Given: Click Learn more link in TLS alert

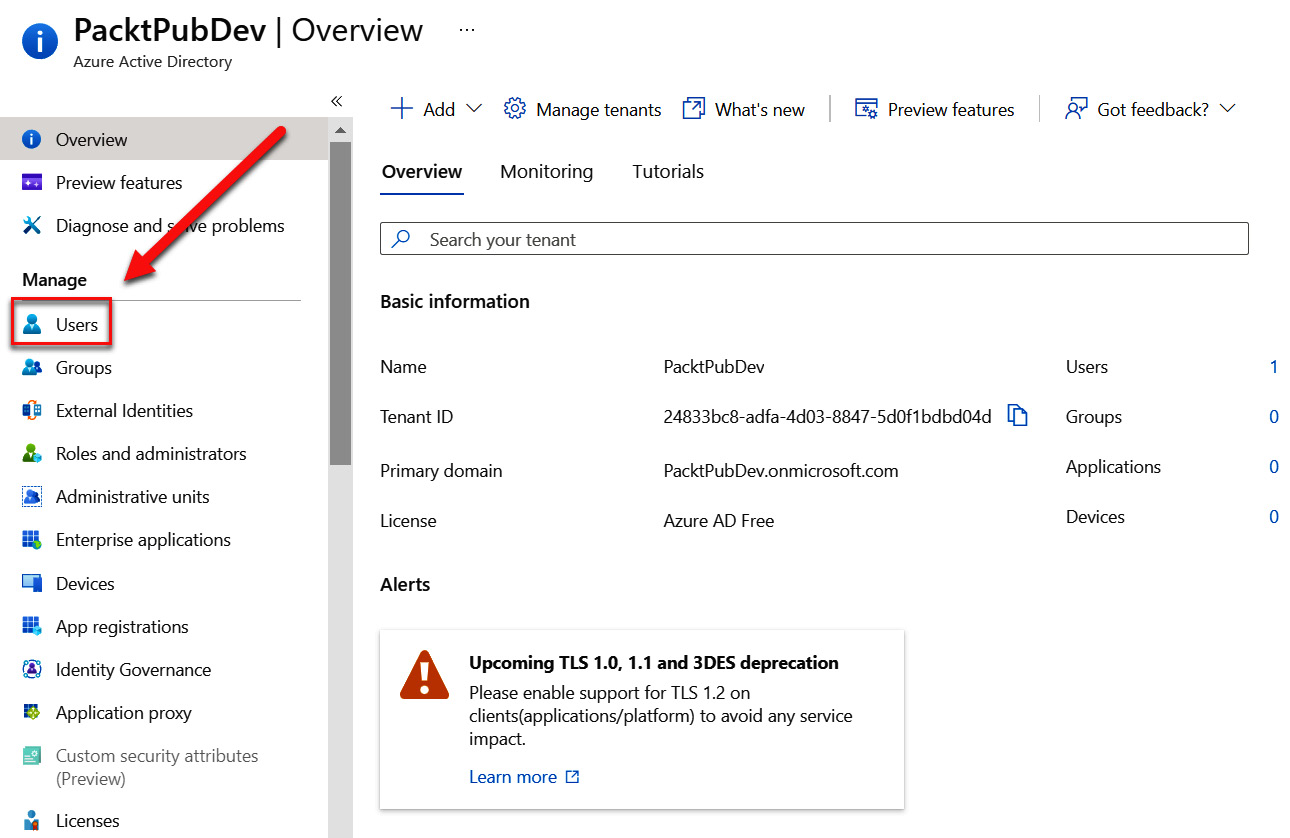Looking at the screenshot, I should (x=524, y=777).
